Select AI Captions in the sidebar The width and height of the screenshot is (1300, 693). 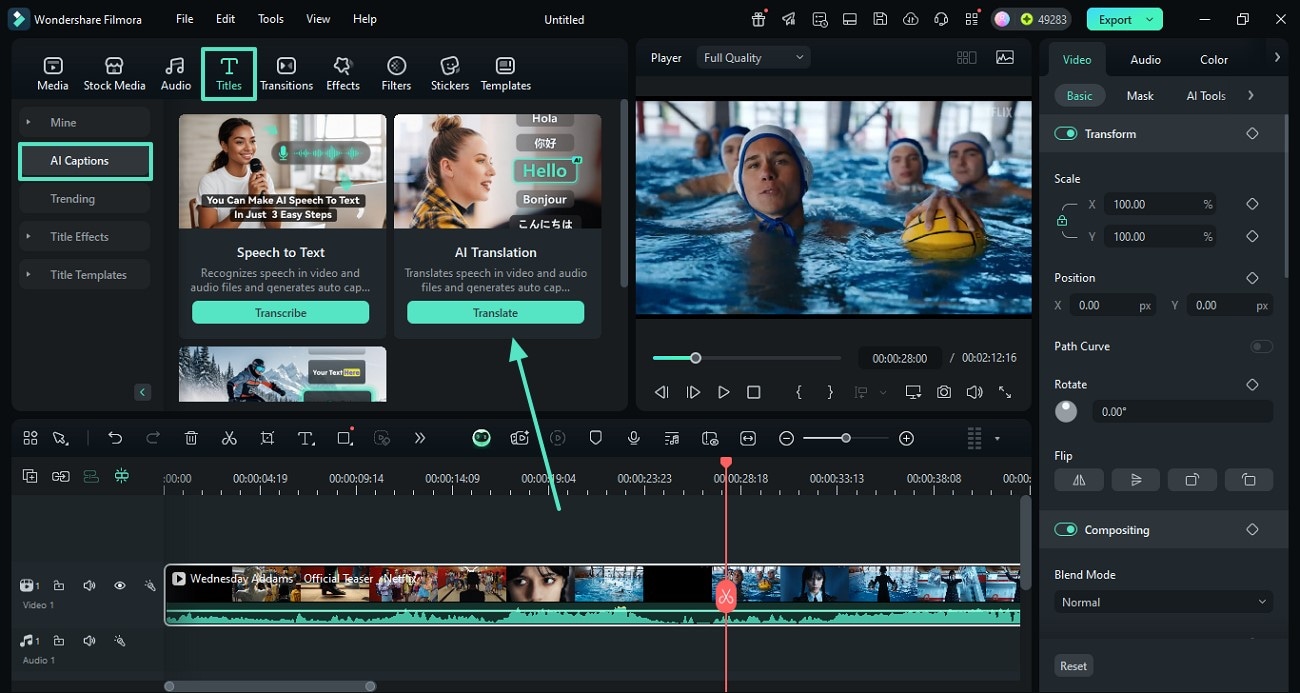85,160
